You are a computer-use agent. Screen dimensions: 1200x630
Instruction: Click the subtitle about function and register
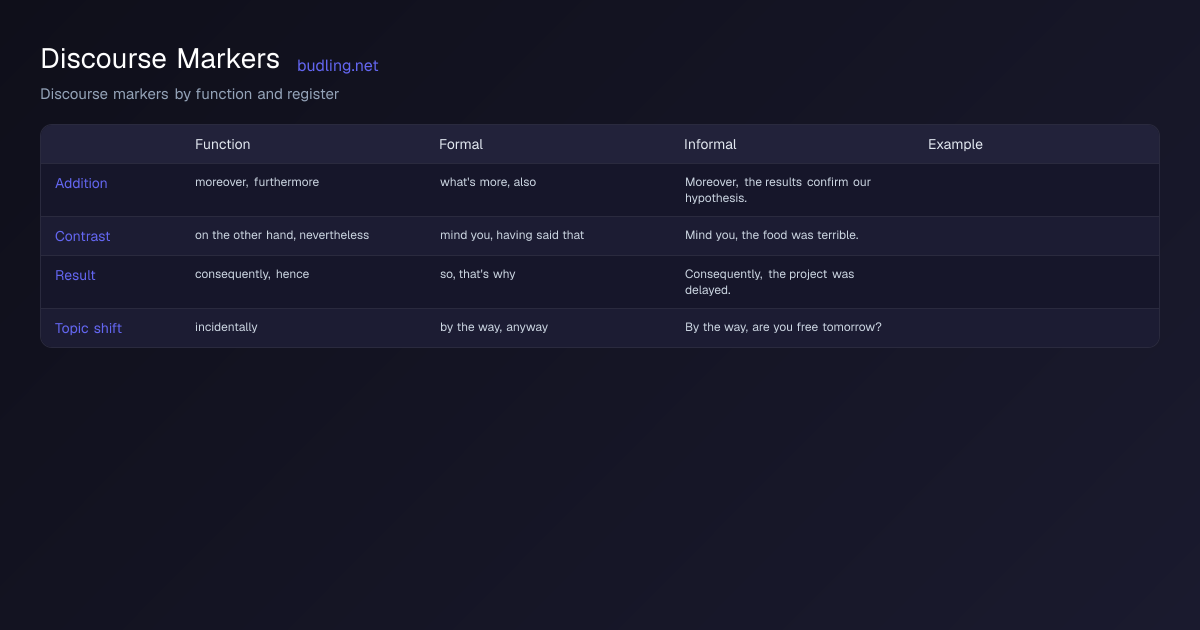189,94
